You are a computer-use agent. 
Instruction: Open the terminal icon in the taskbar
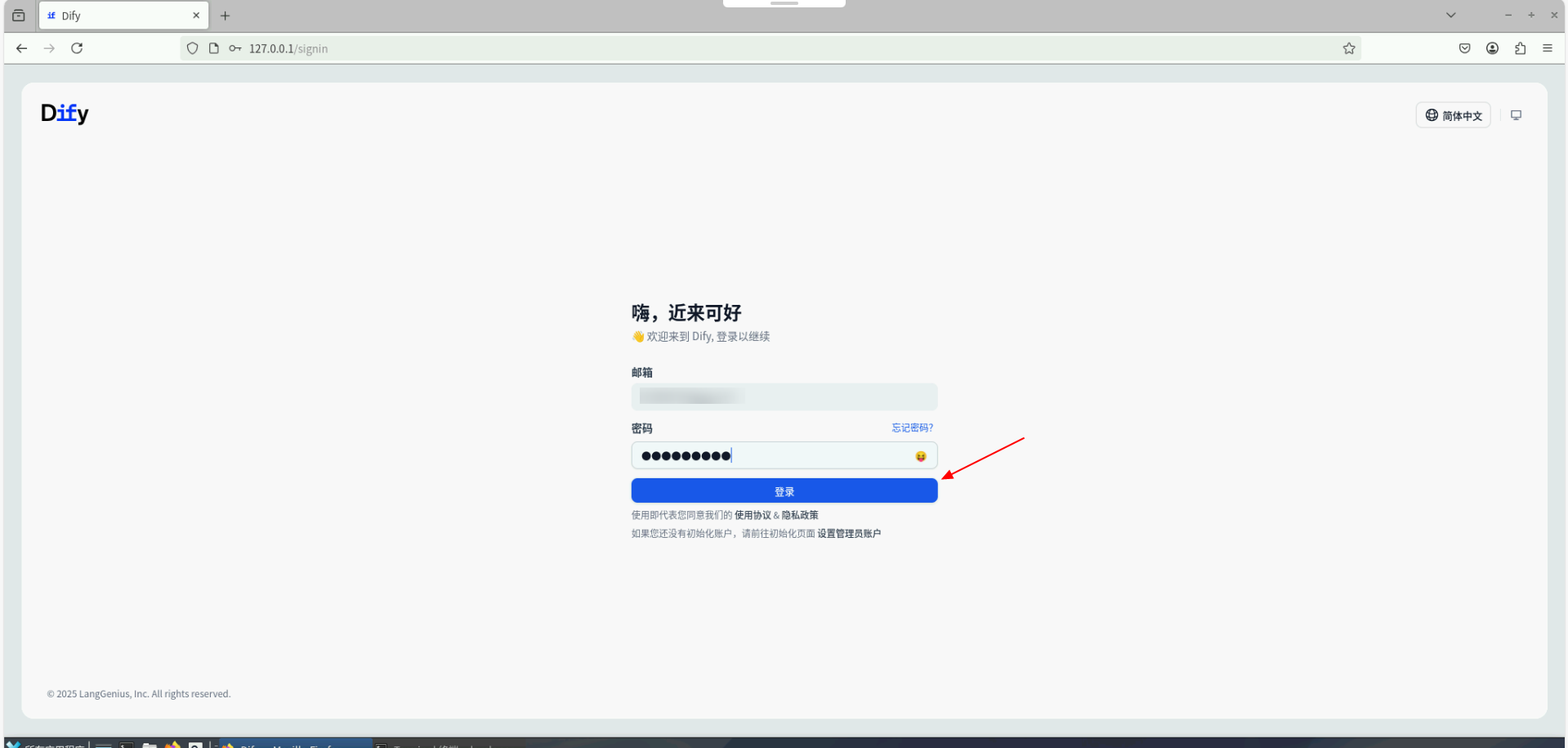coord(127,745)
